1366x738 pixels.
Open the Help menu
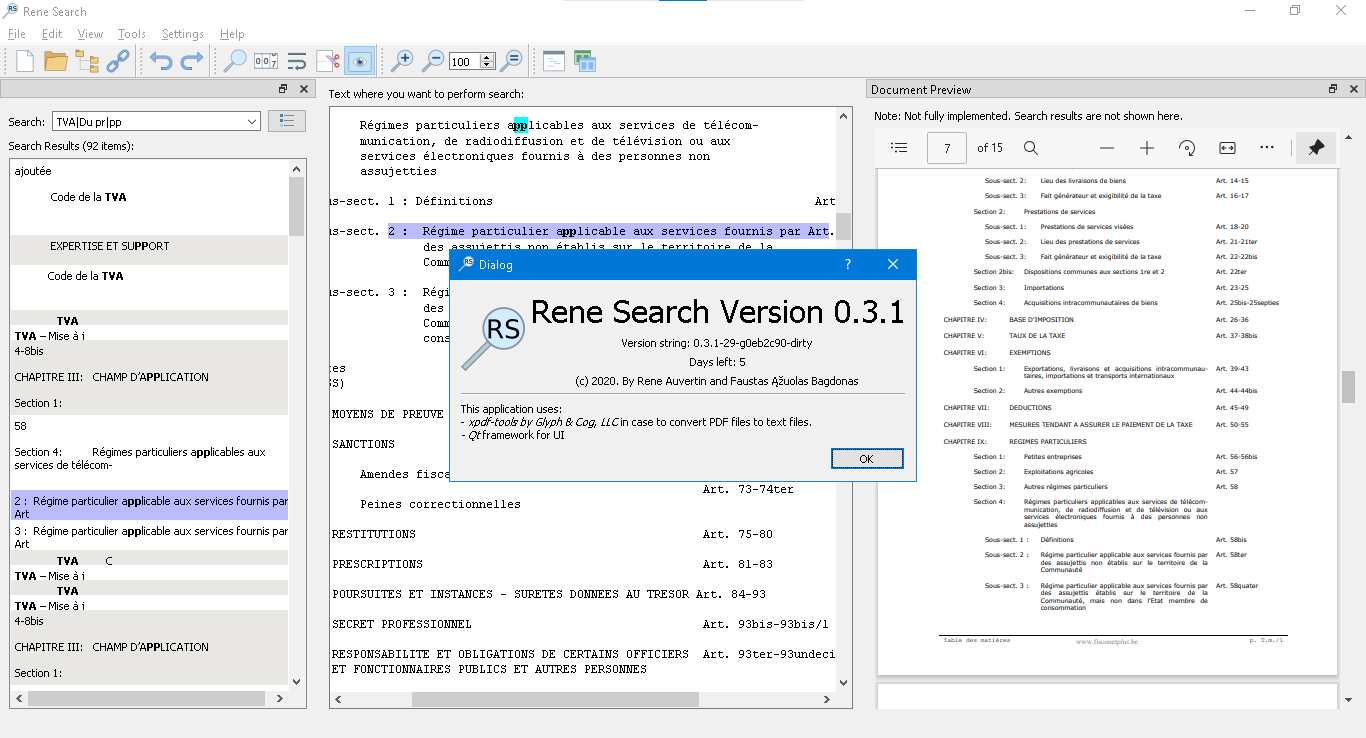232,34
